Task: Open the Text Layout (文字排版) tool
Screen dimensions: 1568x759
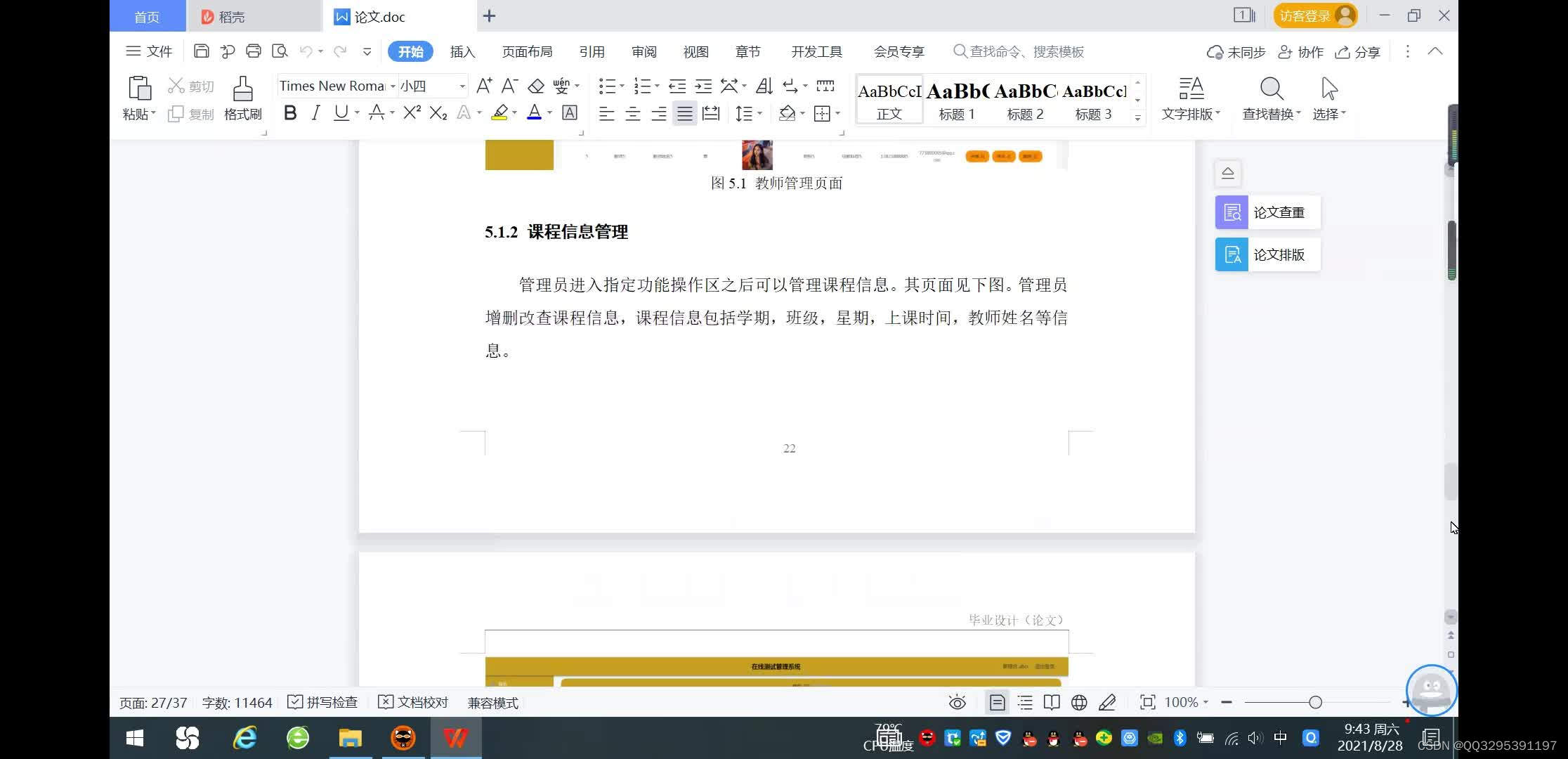Action: [x=1191, y=98]
